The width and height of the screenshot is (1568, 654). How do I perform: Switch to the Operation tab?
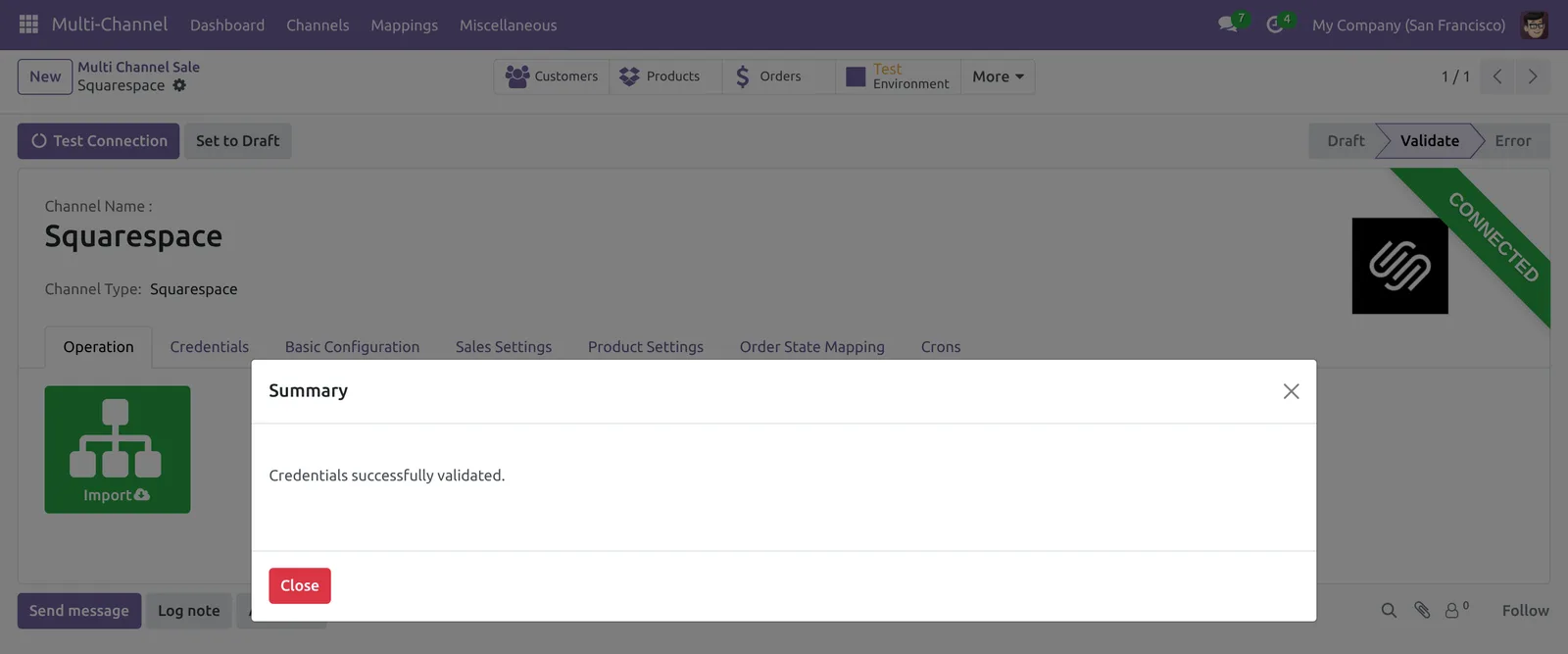(x=98, y=347)
